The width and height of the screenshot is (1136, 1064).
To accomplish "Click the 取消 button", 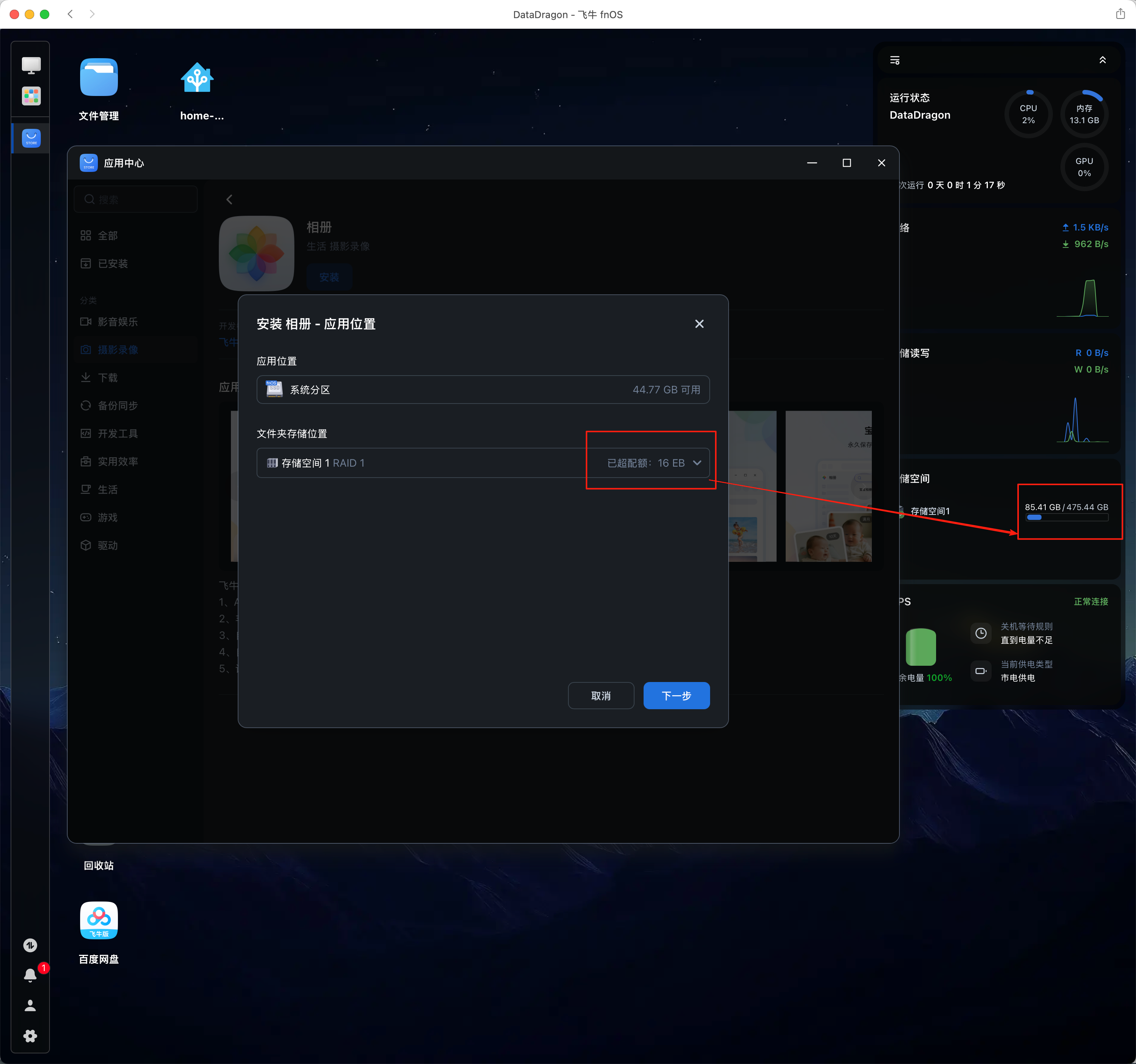I will pos(601,696).
